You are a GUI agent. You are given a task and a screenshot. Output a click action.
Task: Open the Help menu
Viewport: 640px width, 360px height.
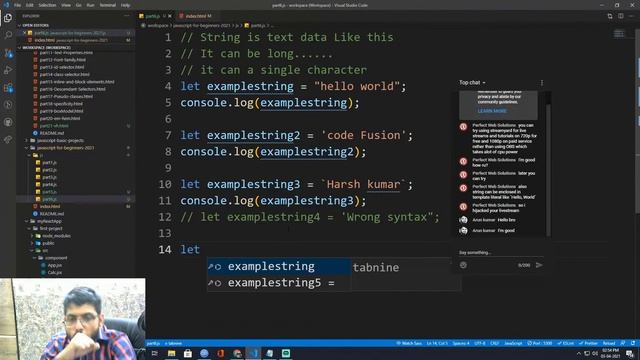coord(125,5)
